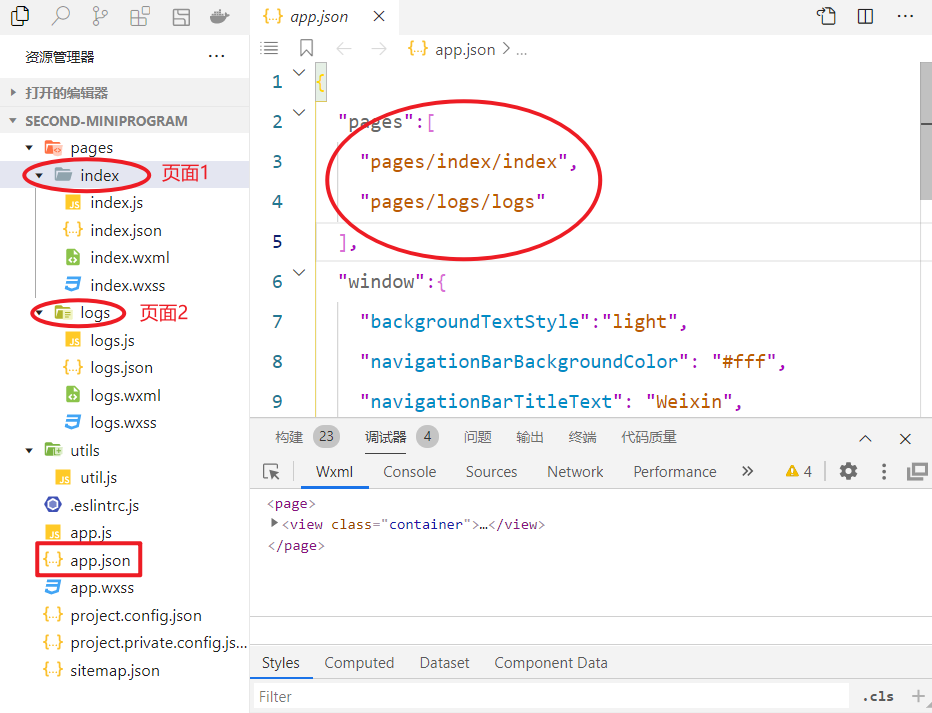Switch to the Console tab
Image resolution: width=932 pixels, height=713 pixels.
[409, 471]
